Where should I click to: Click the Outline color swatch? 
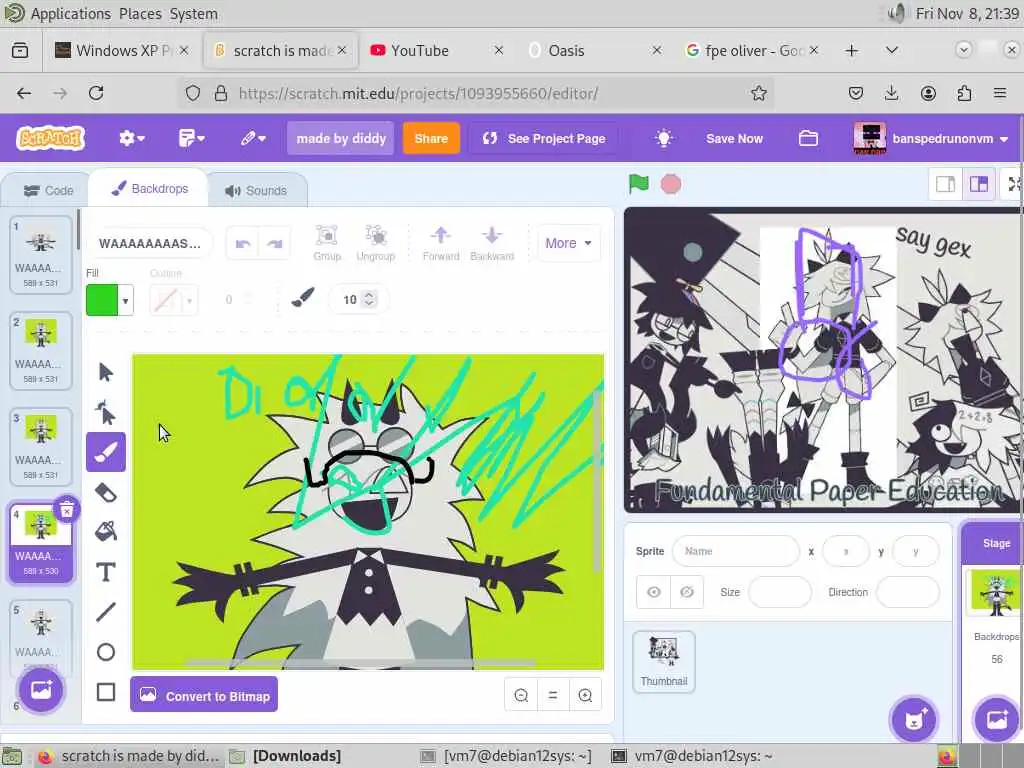point(166,300)
